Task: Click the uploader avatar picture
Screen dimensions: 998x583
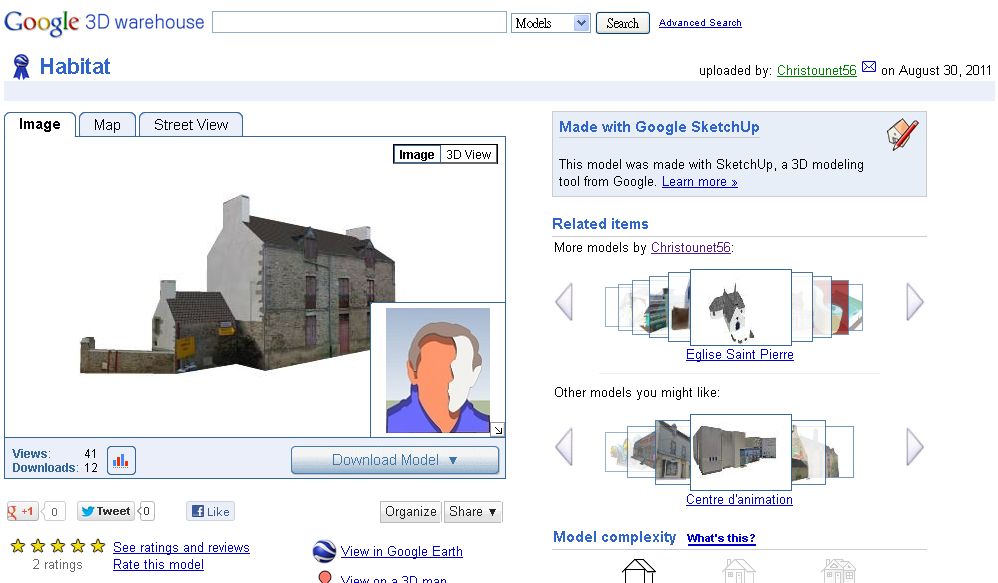Action: (438, 370)
